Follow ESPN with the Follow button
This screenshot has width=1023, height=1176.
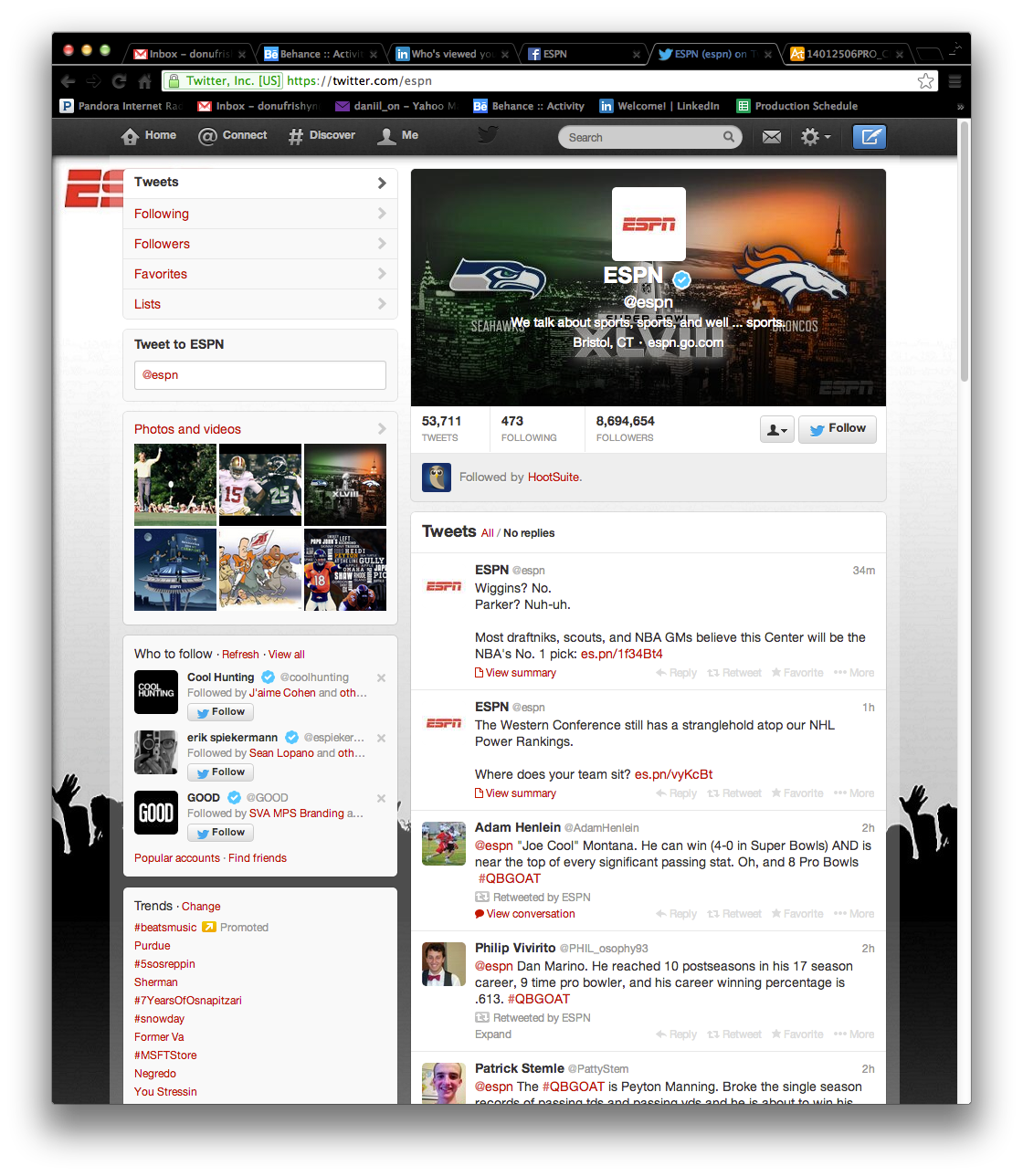click(838, 429)
